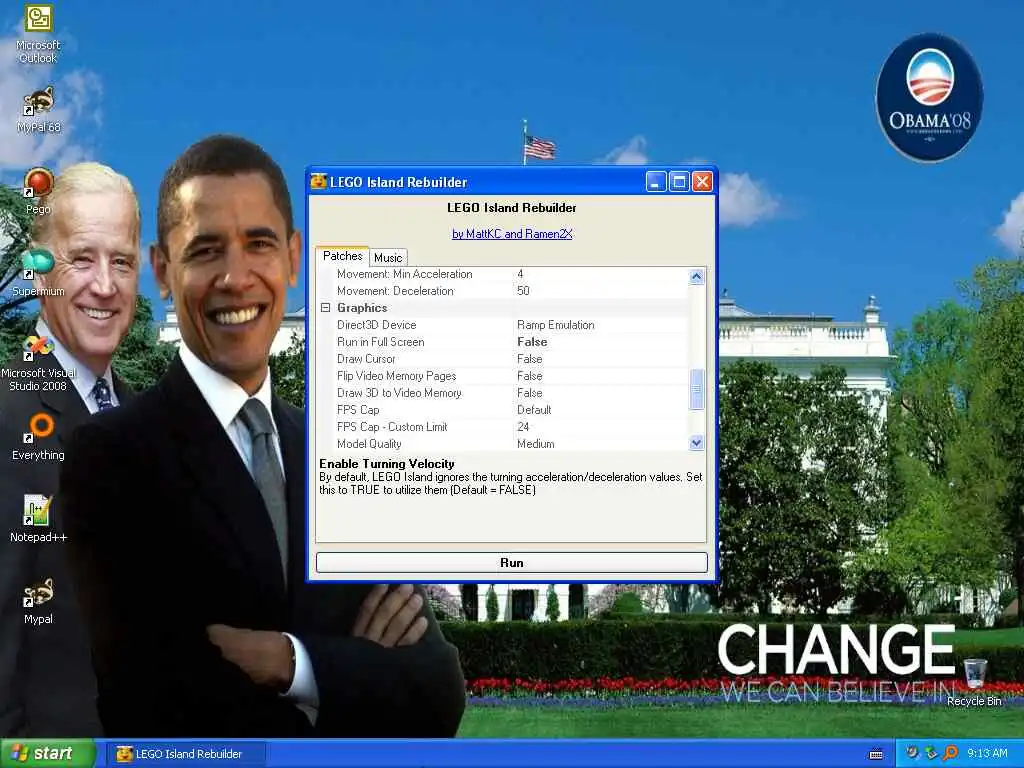1024x768 pixels.
Task: Close the LEGO Island Rebuilder window
Action: pyautogui.click(x=702, y=182)
